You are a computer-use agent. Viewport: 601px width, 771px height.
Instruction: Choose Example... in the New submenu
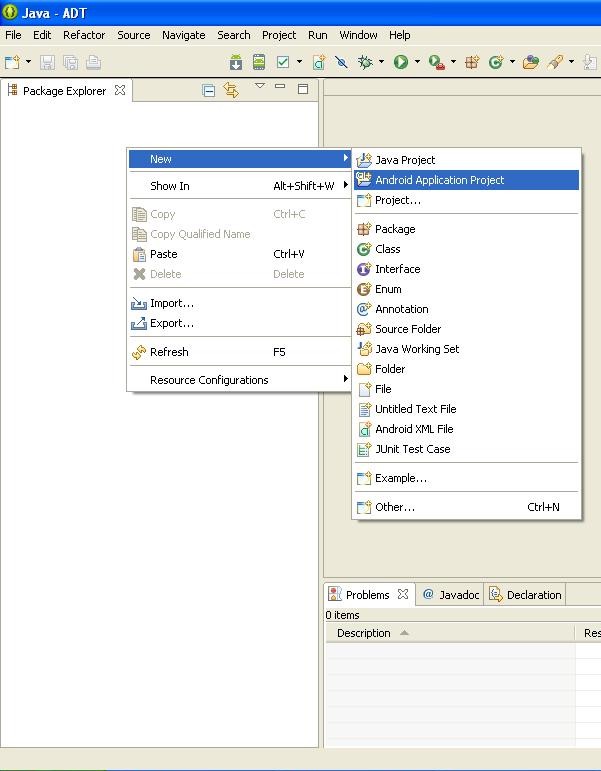pyautogui.click(x=466, y=478)
